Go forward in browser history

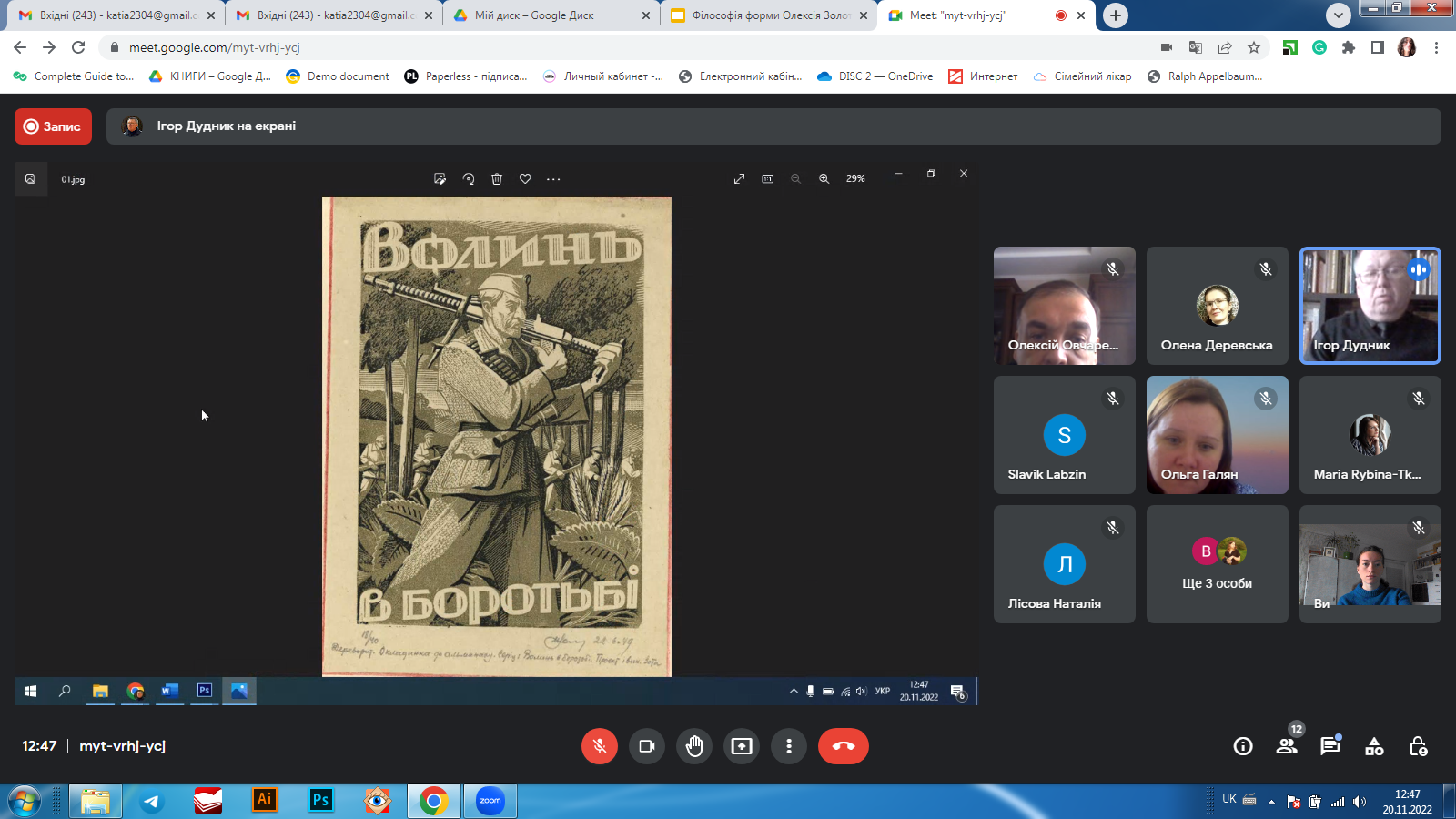coord(49,47)
